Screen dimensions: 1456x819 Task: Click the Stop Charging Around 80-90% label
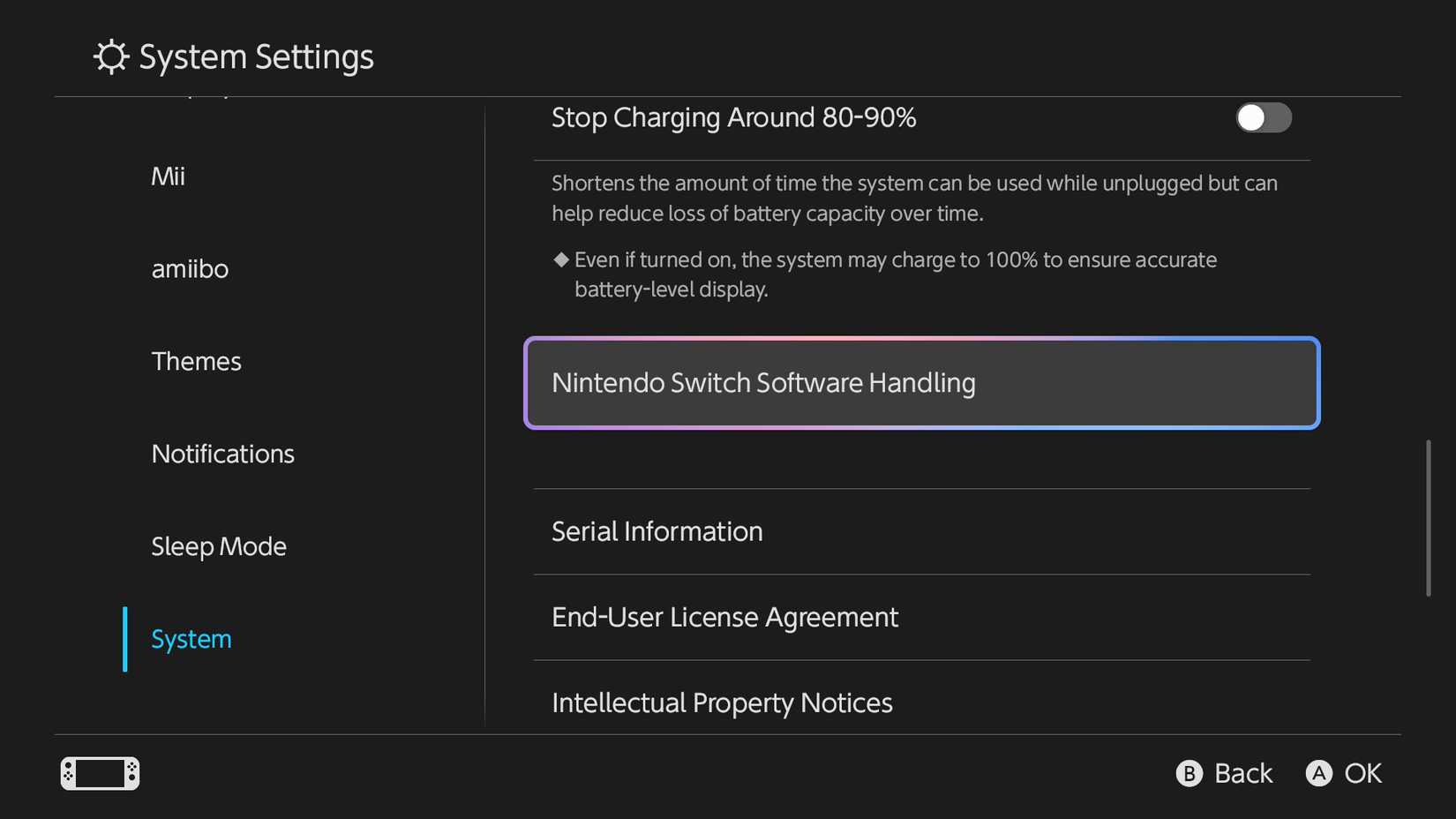(x=733, y=117)
